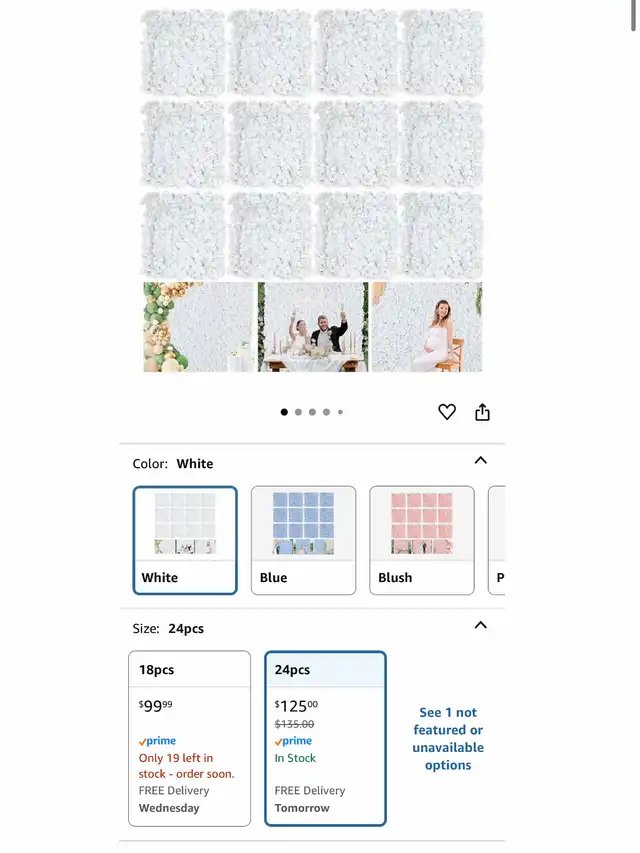Click the Color: White heading

pos(173,463)
